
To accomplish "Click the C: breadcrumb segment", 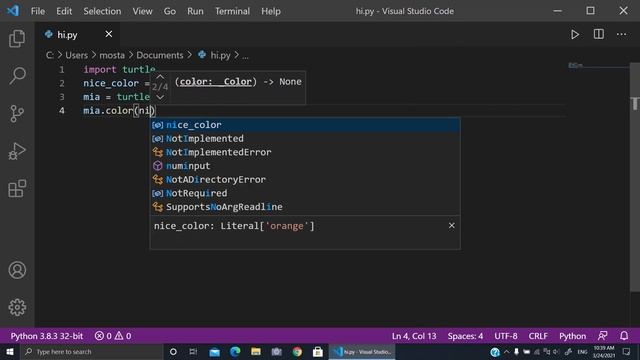I will (x=49, y=55).
